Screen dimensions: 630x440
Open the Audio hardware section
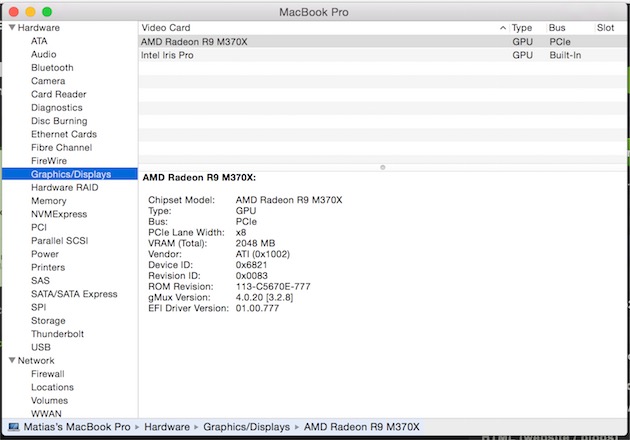pyautogui.click(x=43, y=54)
